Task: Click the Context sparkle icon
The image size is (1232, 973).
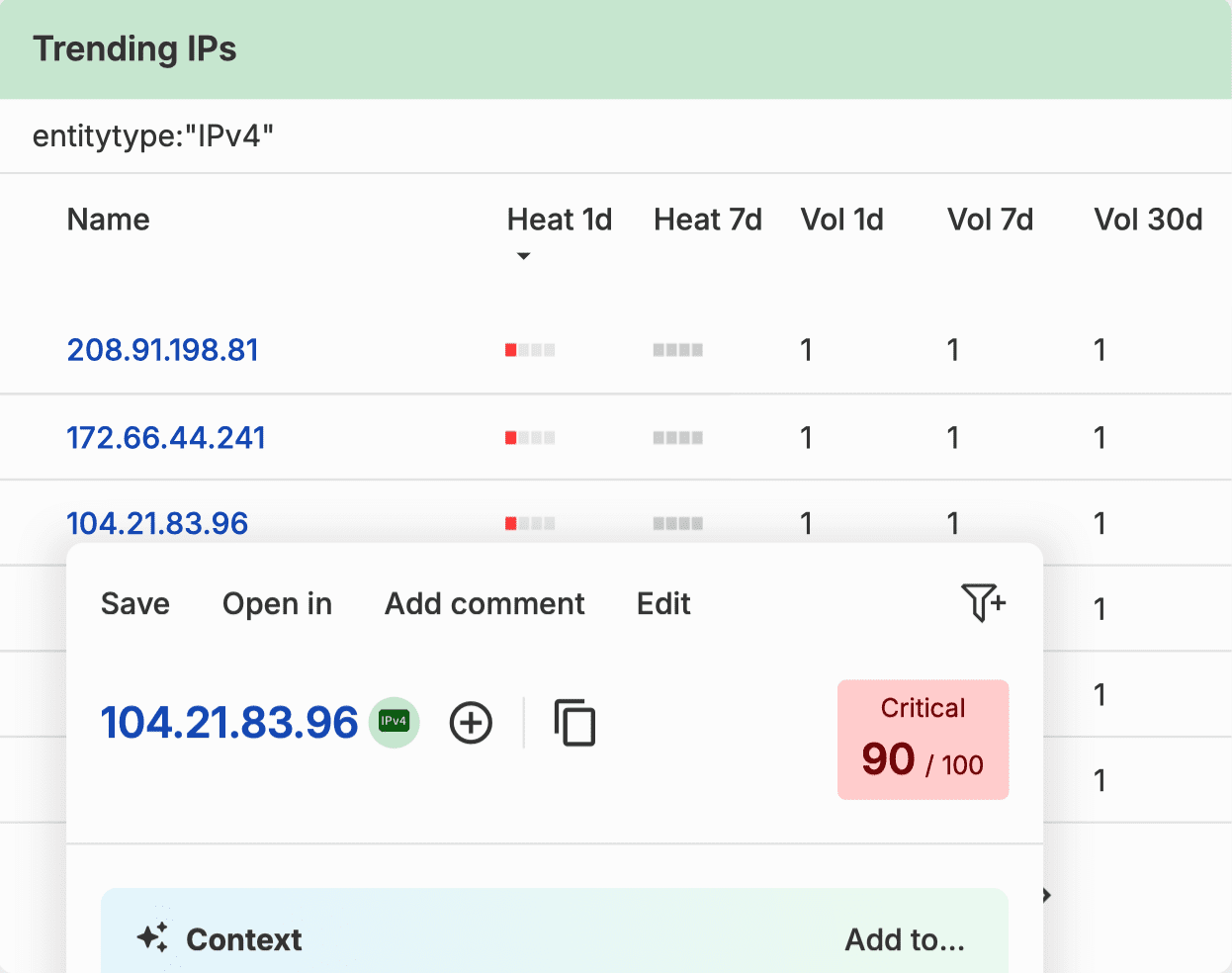Action: [152, 937]
